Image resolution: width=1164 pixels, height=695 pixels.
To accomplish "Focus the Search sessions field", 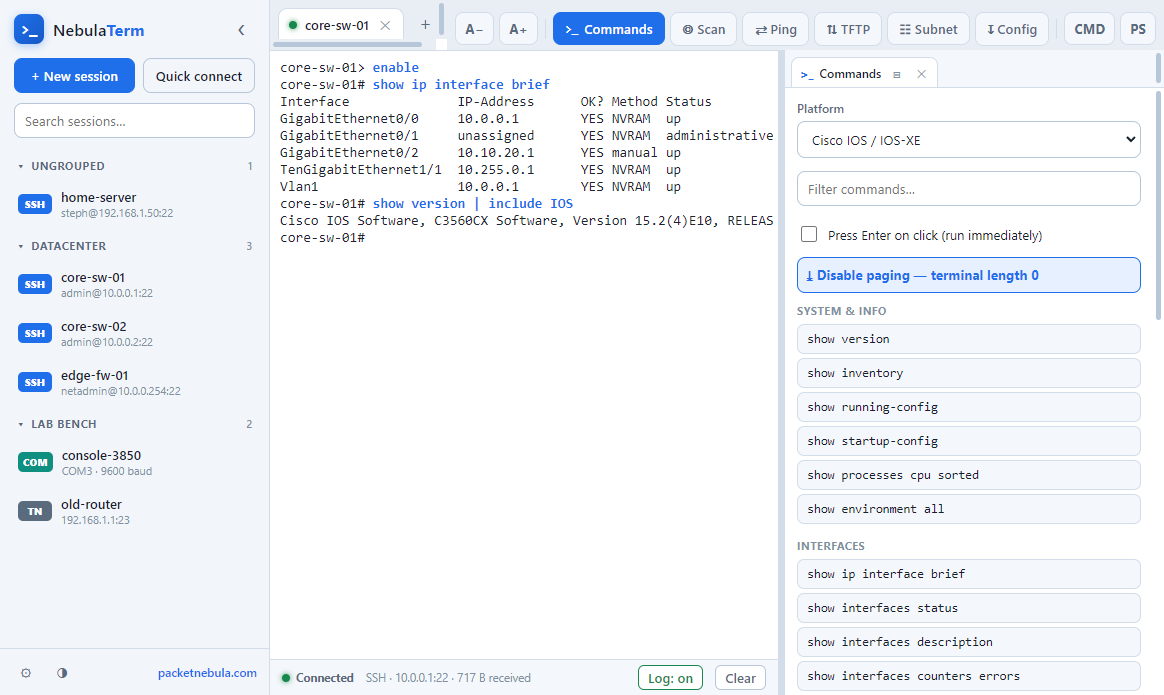I will pos(134,120).
